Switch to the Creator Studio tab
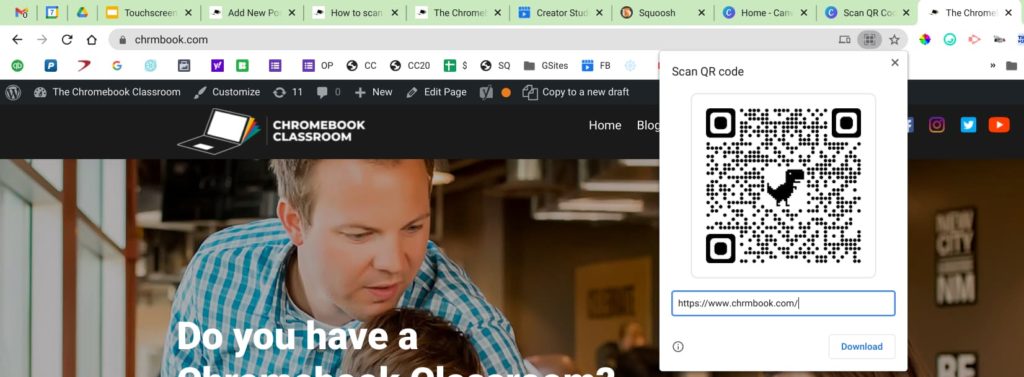Viewport: 1024px width, 377px height. pos(561,12)
